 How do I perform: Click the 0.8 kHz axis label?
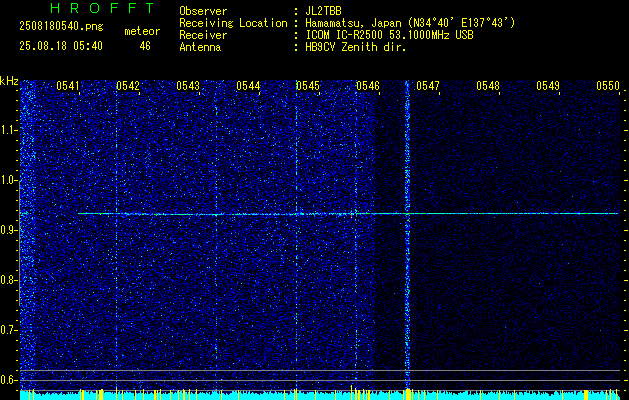(x=8, y=280)
